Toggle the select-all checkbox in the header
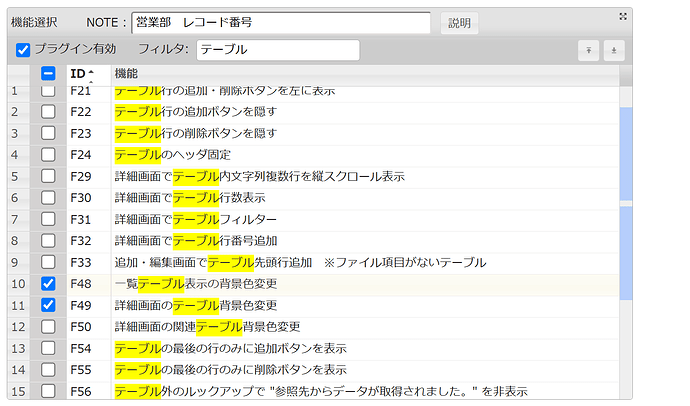This screenshot has height=406, width=690. tap(48, 74)
